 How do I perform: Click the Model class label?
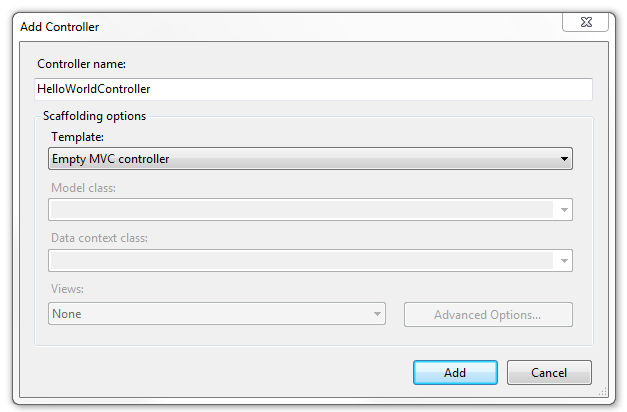coord(82,187)
